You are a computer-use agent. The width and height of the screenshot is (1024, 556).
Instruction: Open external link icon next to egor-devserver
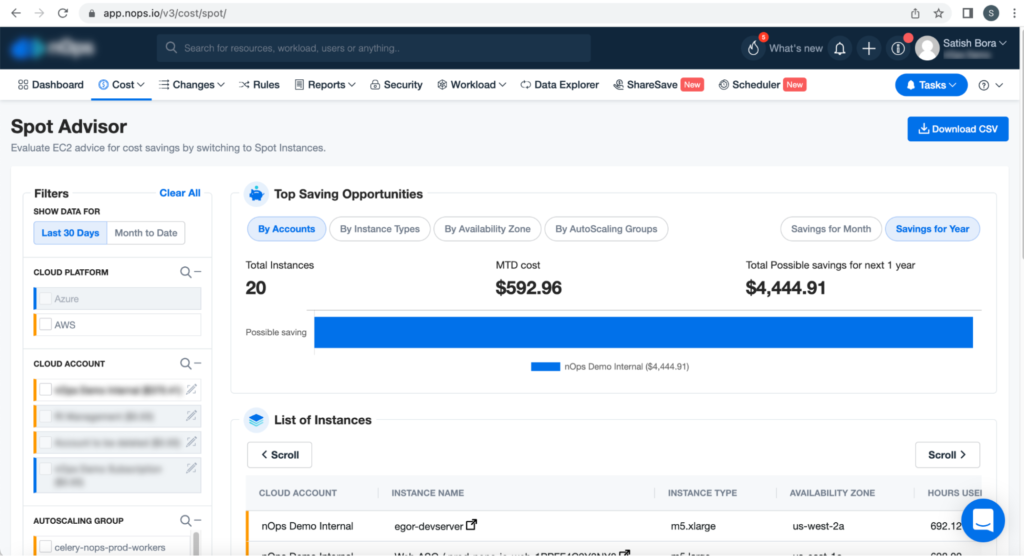point(472,525)
